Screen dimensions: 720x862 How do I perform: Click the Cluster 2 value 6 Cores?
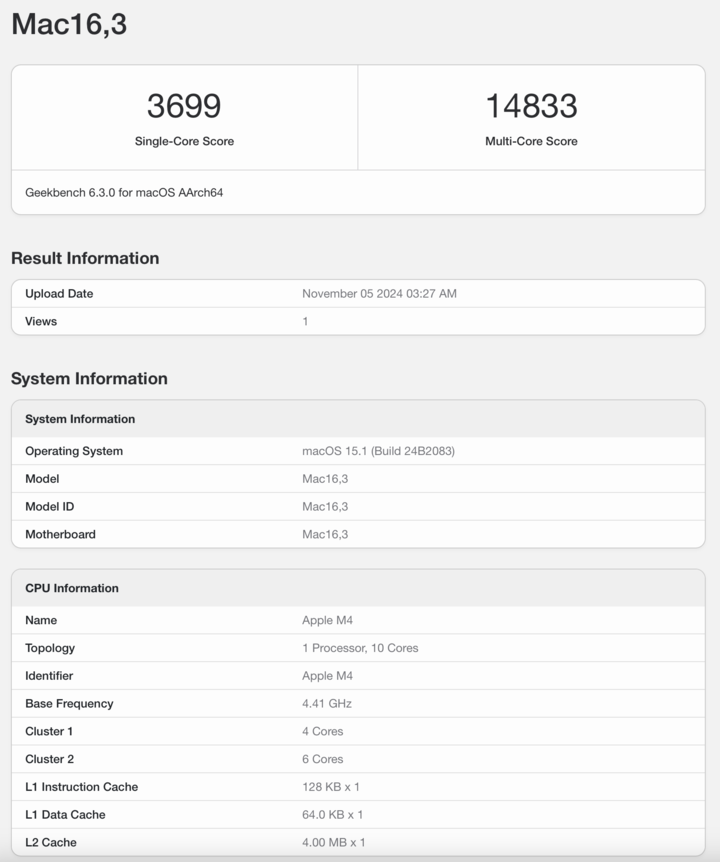click(322, 759)
